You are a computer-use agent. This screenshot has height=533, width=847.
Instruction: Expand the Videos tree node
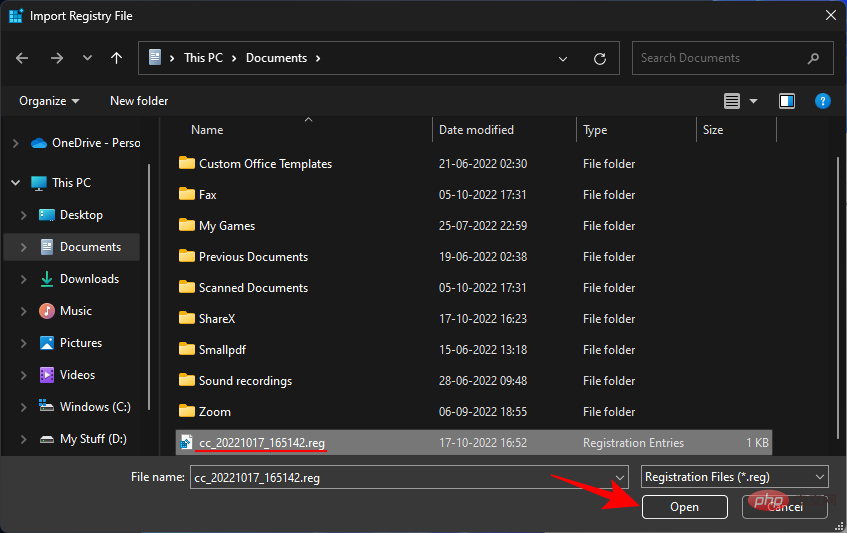pos(23,375)
